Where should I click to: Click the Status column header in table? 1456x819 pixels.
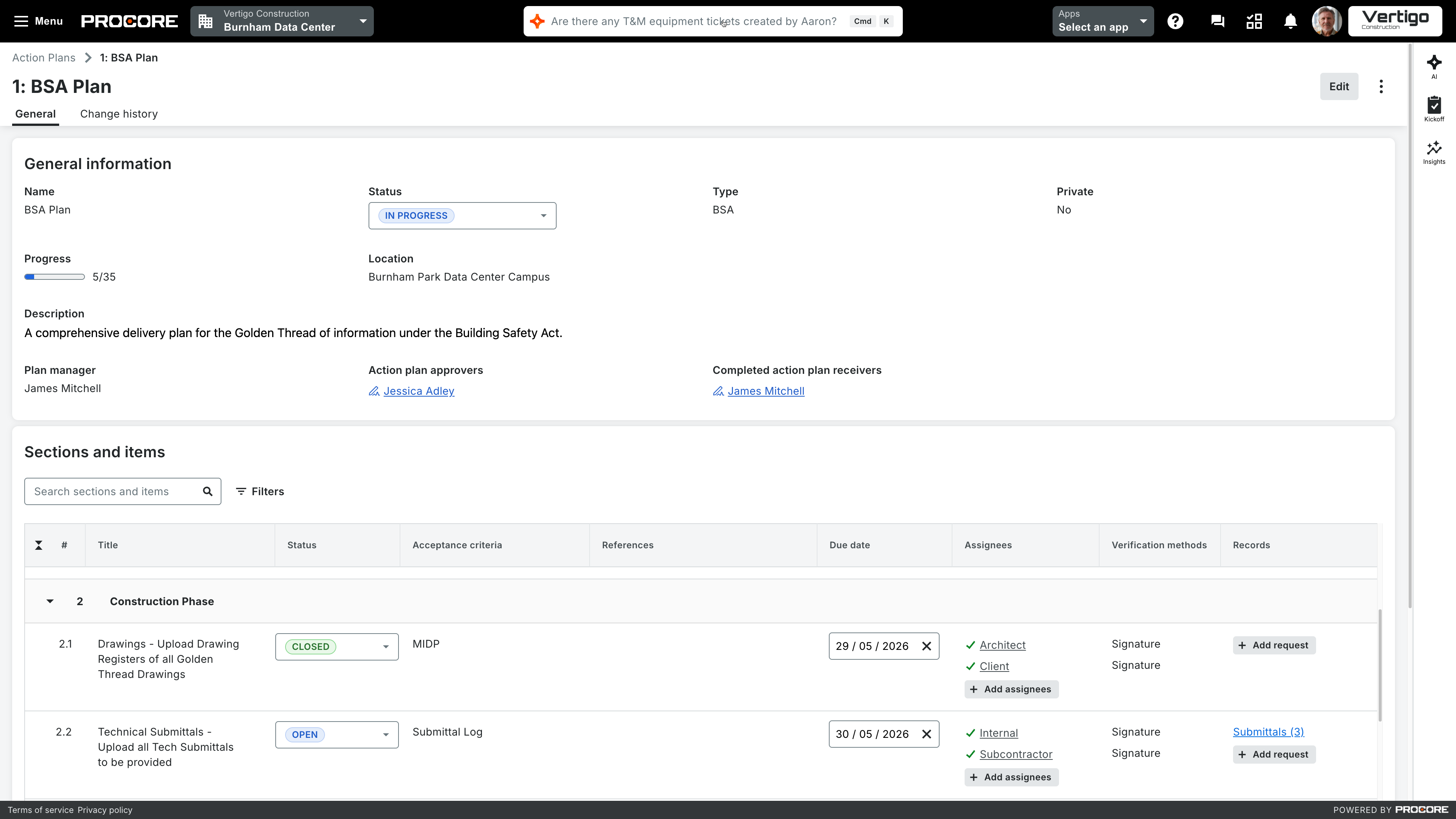pos(337,546)
